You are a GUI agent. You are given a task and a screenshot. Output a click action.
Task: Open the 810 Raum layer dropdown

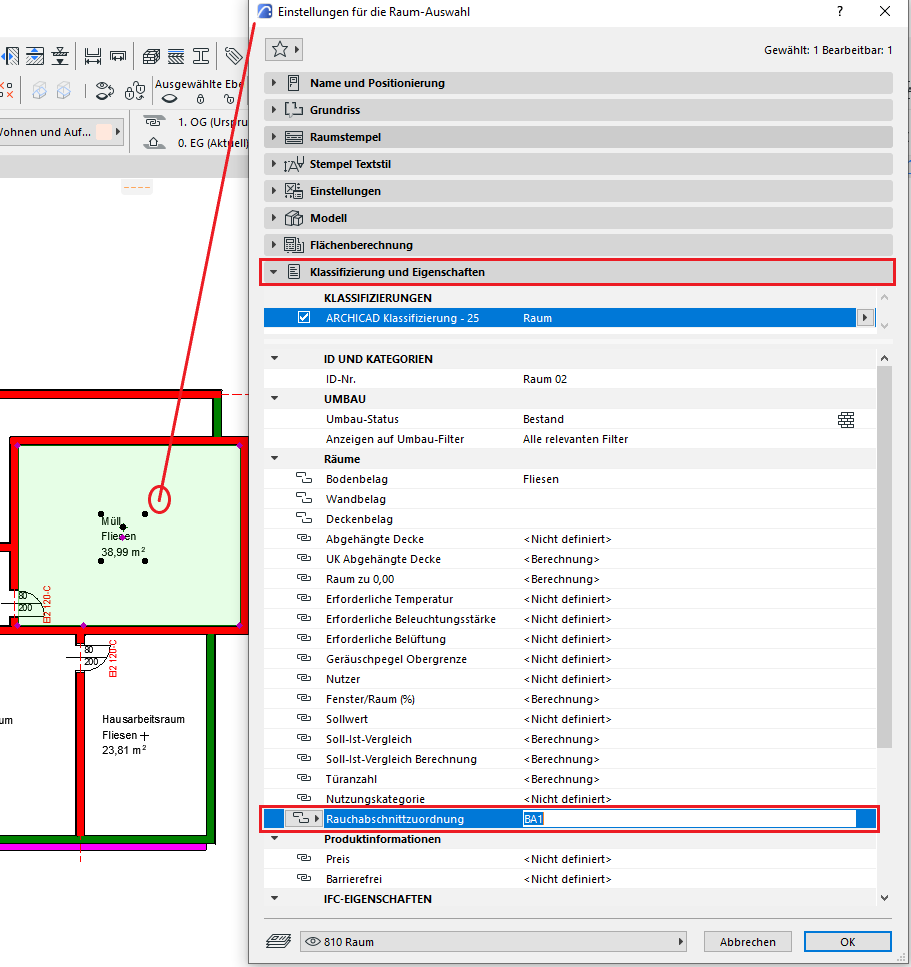(494, 942)
